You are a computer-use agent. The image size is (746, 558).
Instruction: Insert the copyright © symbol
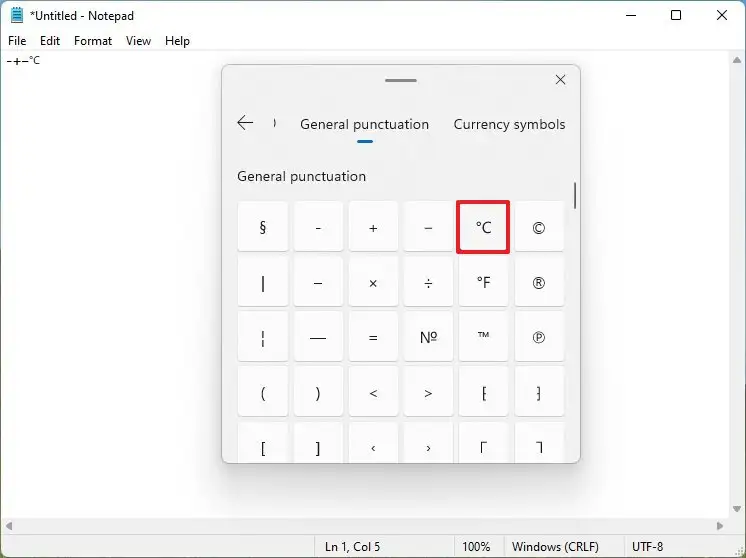539,227
